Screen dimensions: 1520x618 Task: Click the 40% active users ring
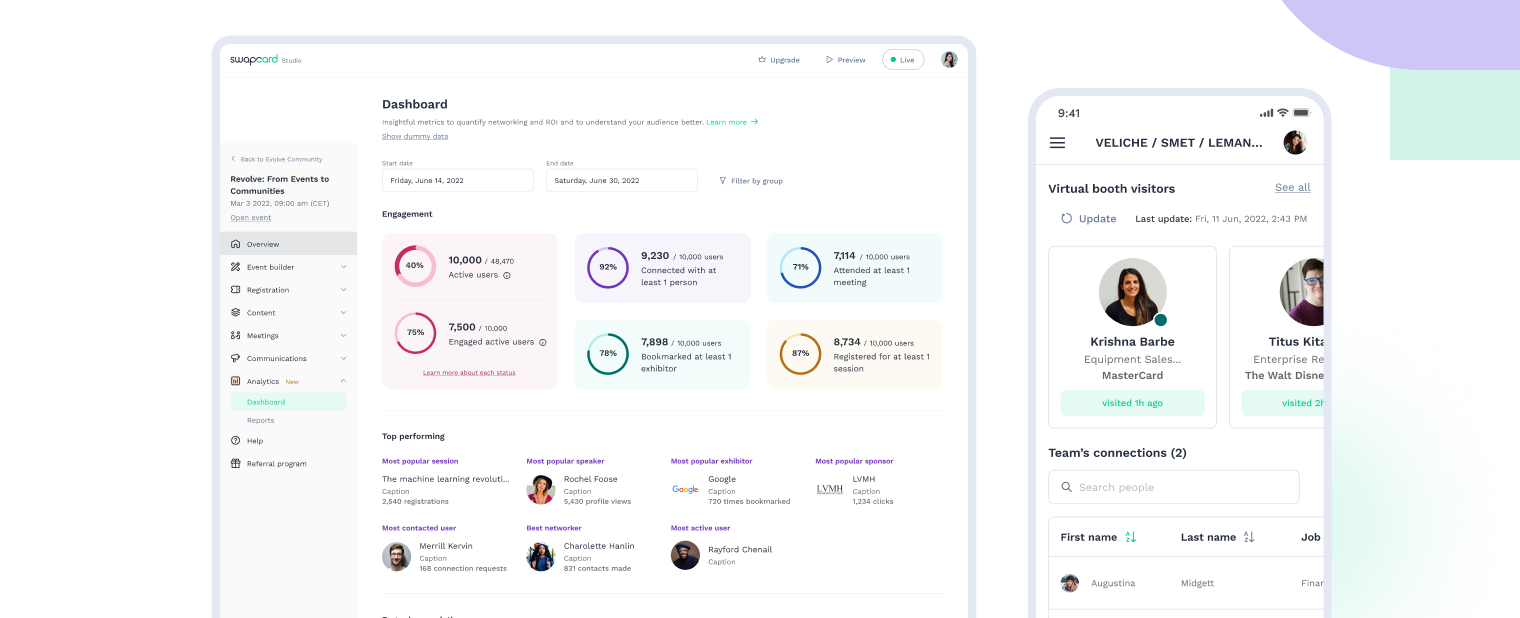(415, 266)
